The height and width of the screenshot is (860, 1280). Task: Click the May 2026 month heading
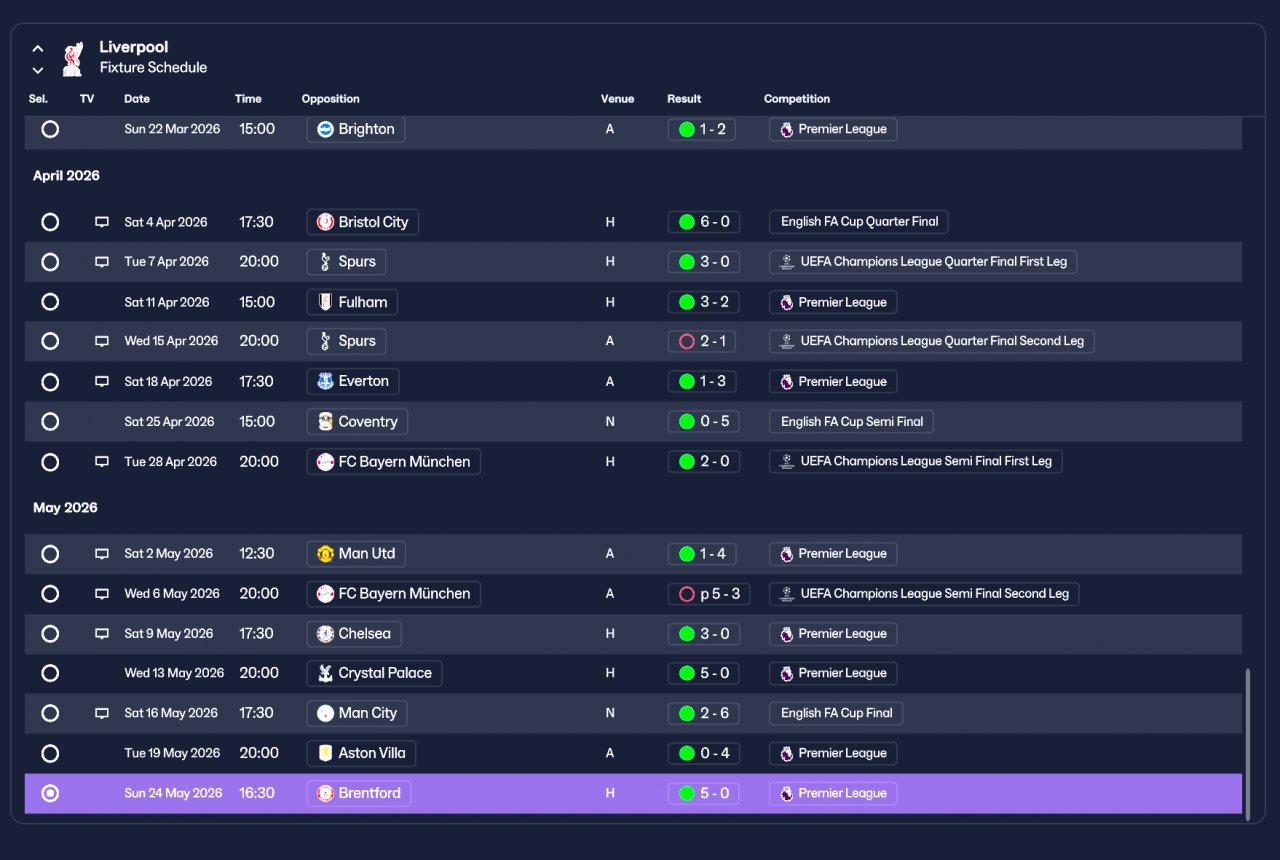click(x=65, y=508)
